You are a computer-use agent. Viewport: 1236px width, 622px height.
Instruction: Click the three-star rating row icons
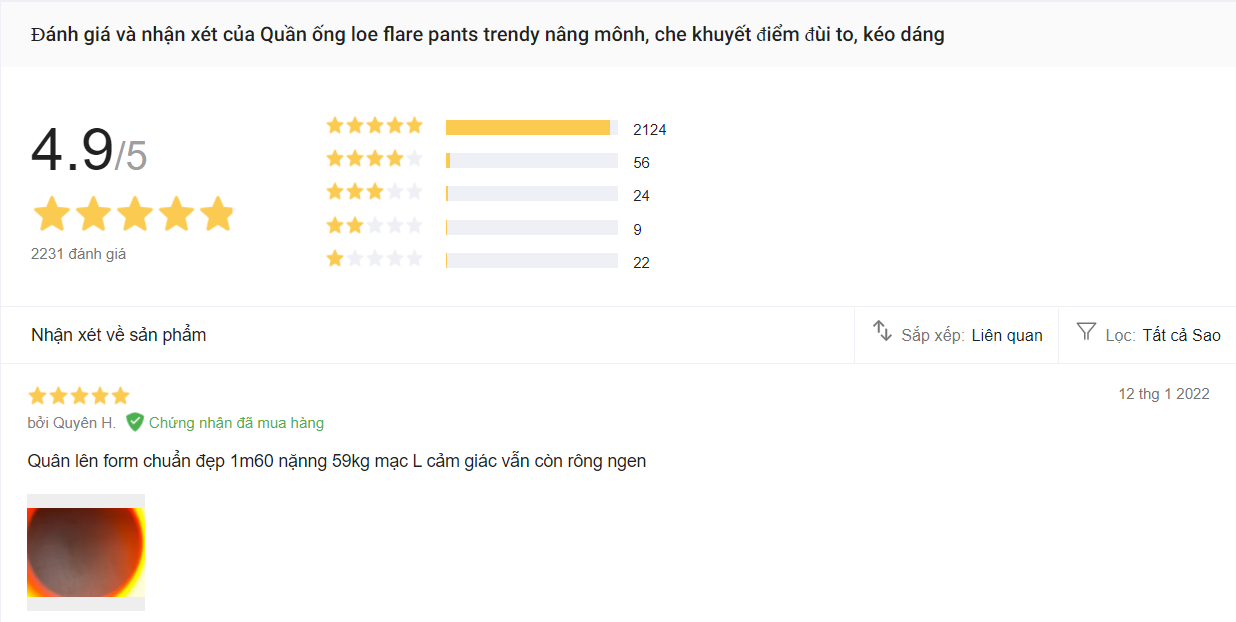pos(374,192)
